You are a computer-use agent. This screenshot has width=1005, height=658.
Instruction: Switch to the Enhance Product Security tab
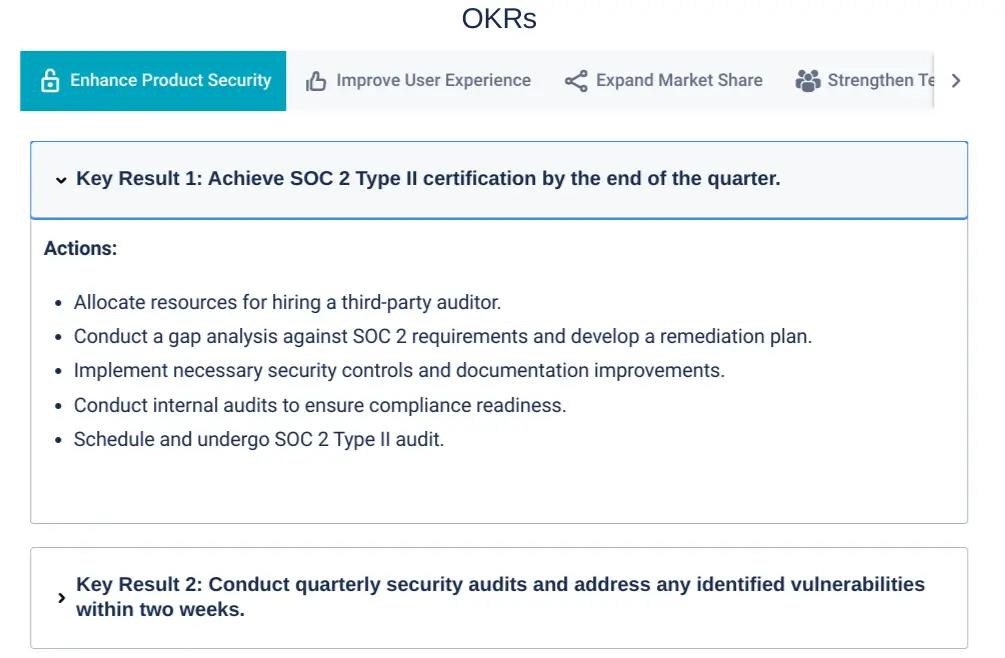click(x=170, y=80)
